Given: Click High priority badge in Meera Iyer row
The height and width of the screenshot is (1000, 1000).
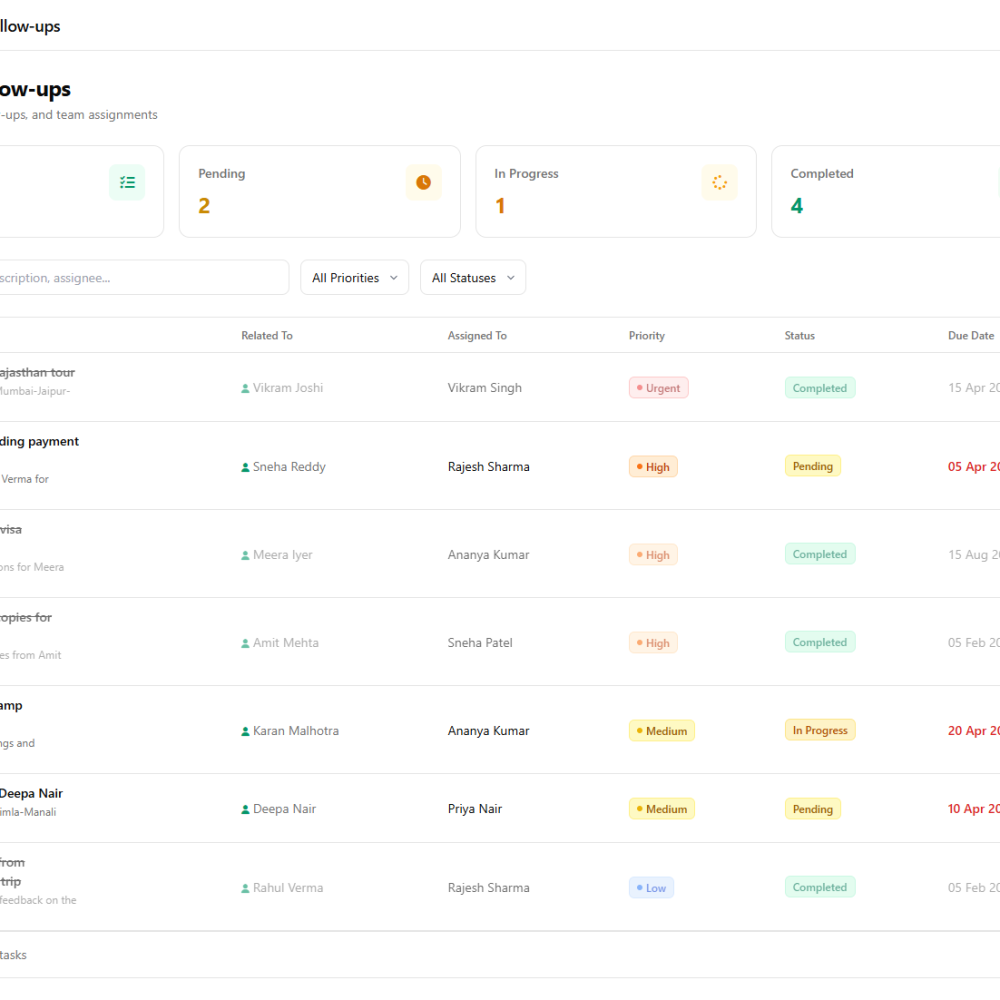Looking at the screenshot, I should (x=653, y=555).
